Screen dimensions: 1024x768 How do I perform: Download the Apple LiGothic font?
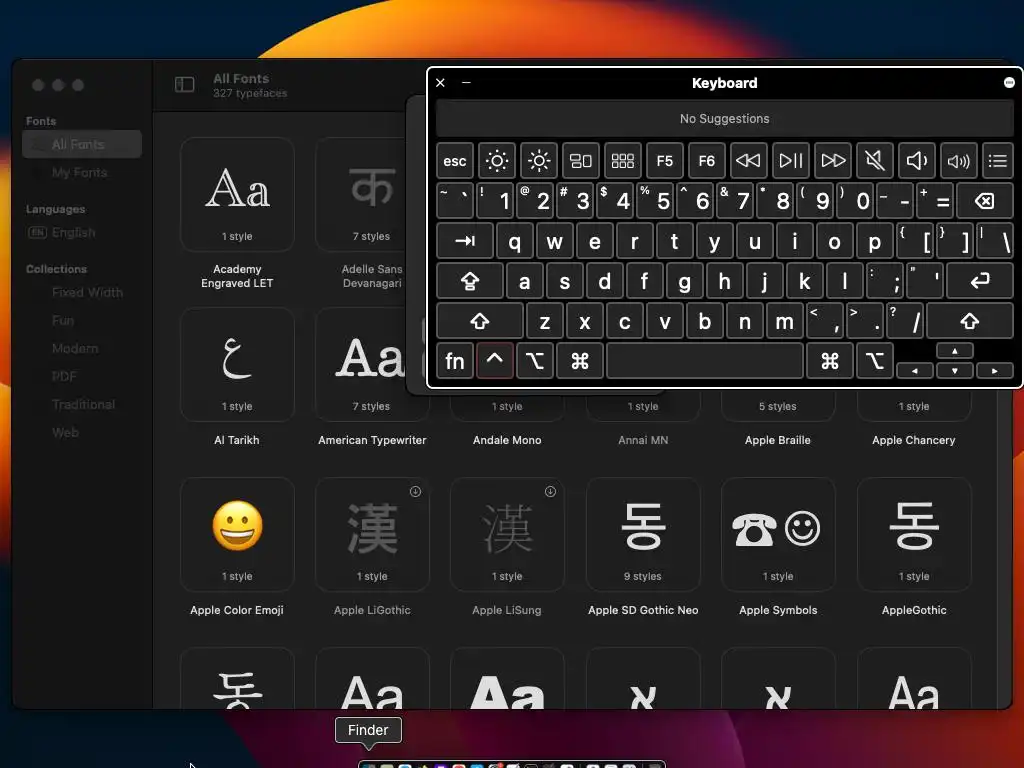tap(415, 492)
